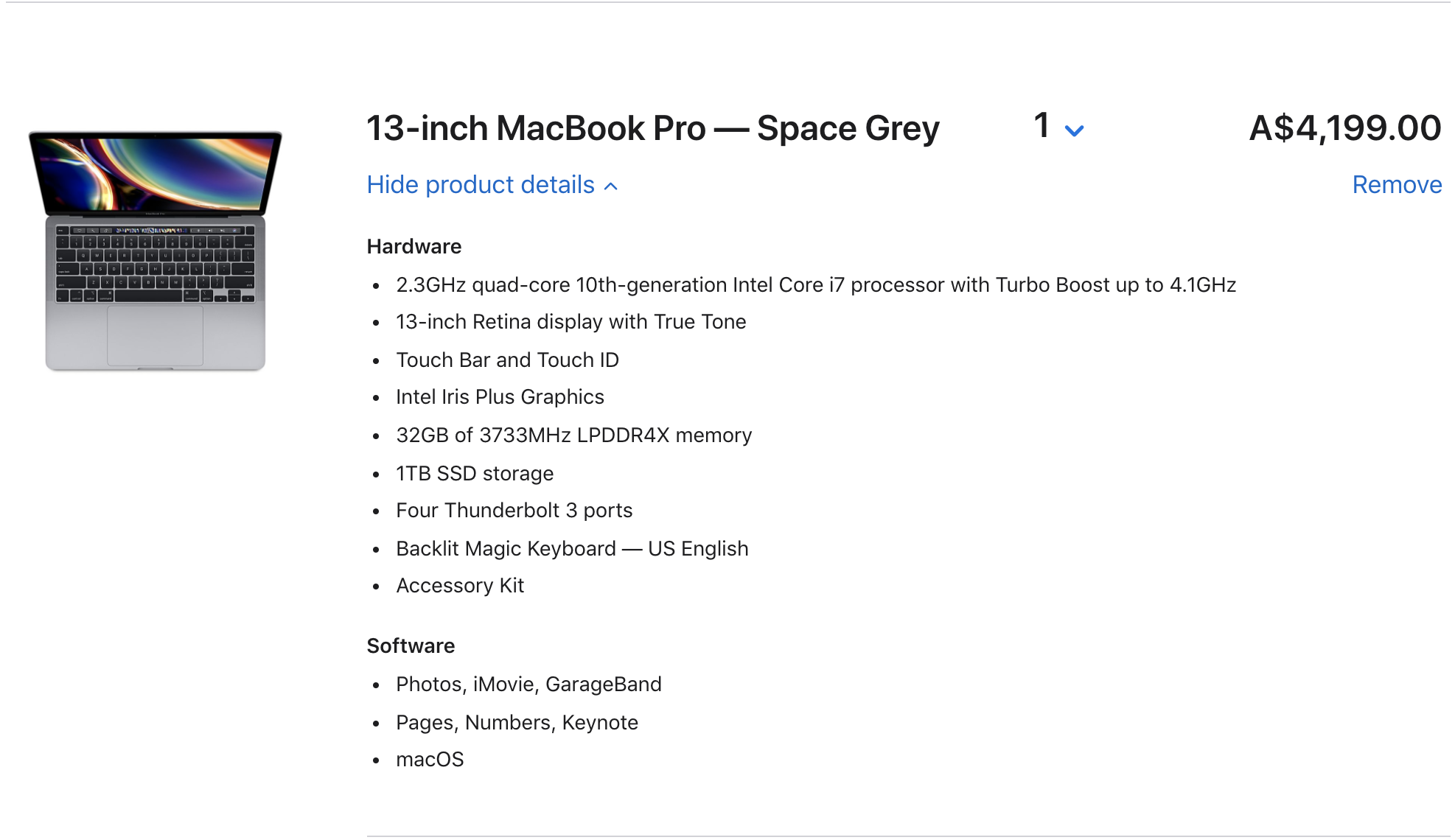Click the Intel Iris Plus Graphics item
This screenshot has width=1455, height=840.
pyautogui.click(x=500, y=397)
